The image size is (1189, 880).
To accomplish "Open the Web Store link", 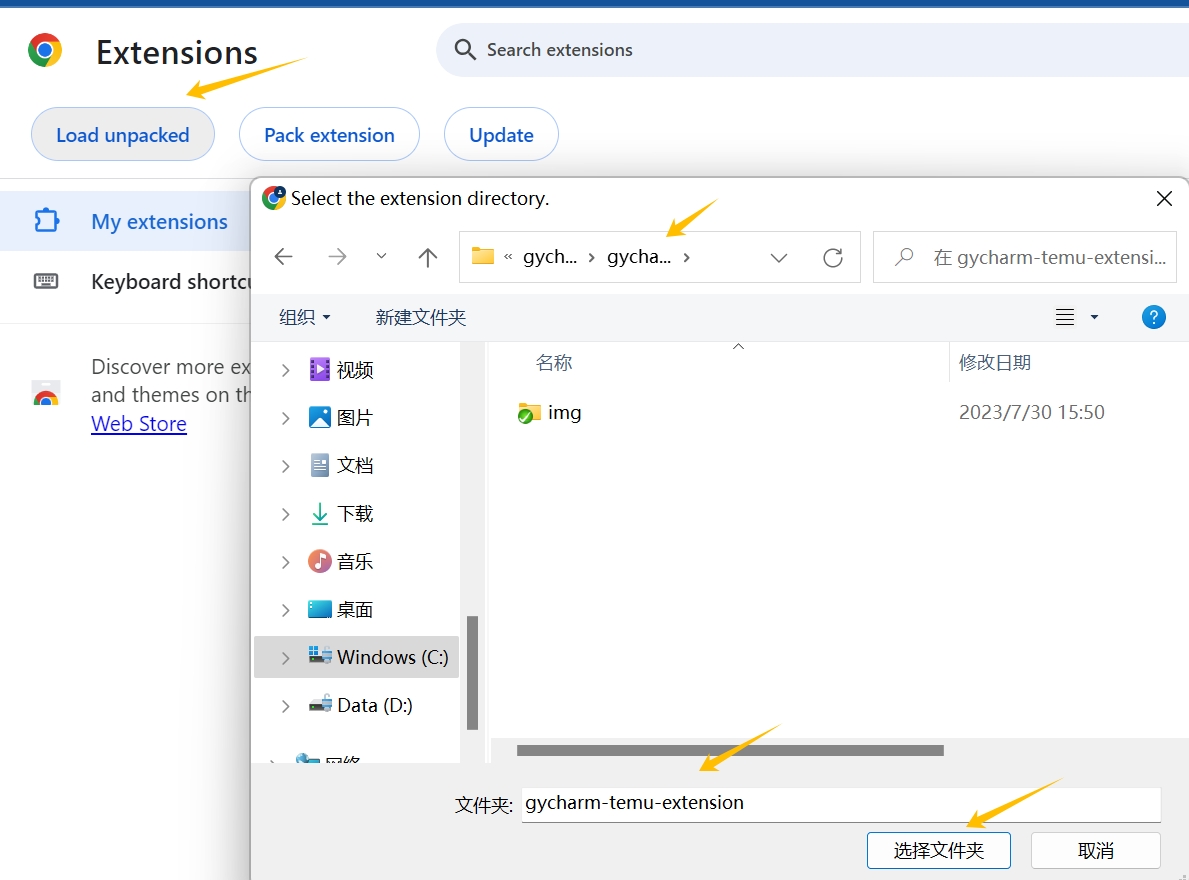I will tap(139, 423).
